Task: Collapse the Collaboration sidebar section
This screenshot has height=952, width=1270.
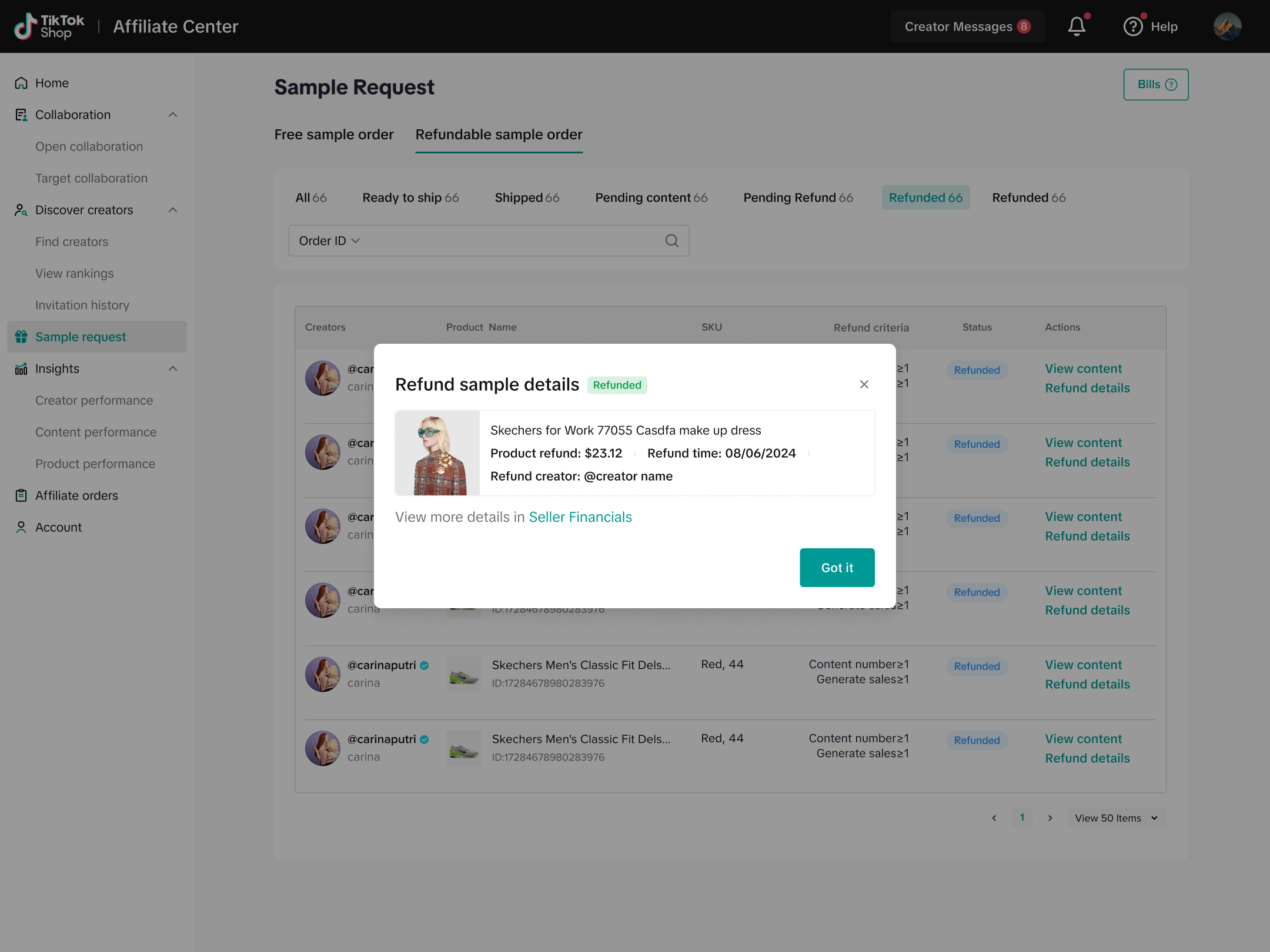Action: (173, 115)
